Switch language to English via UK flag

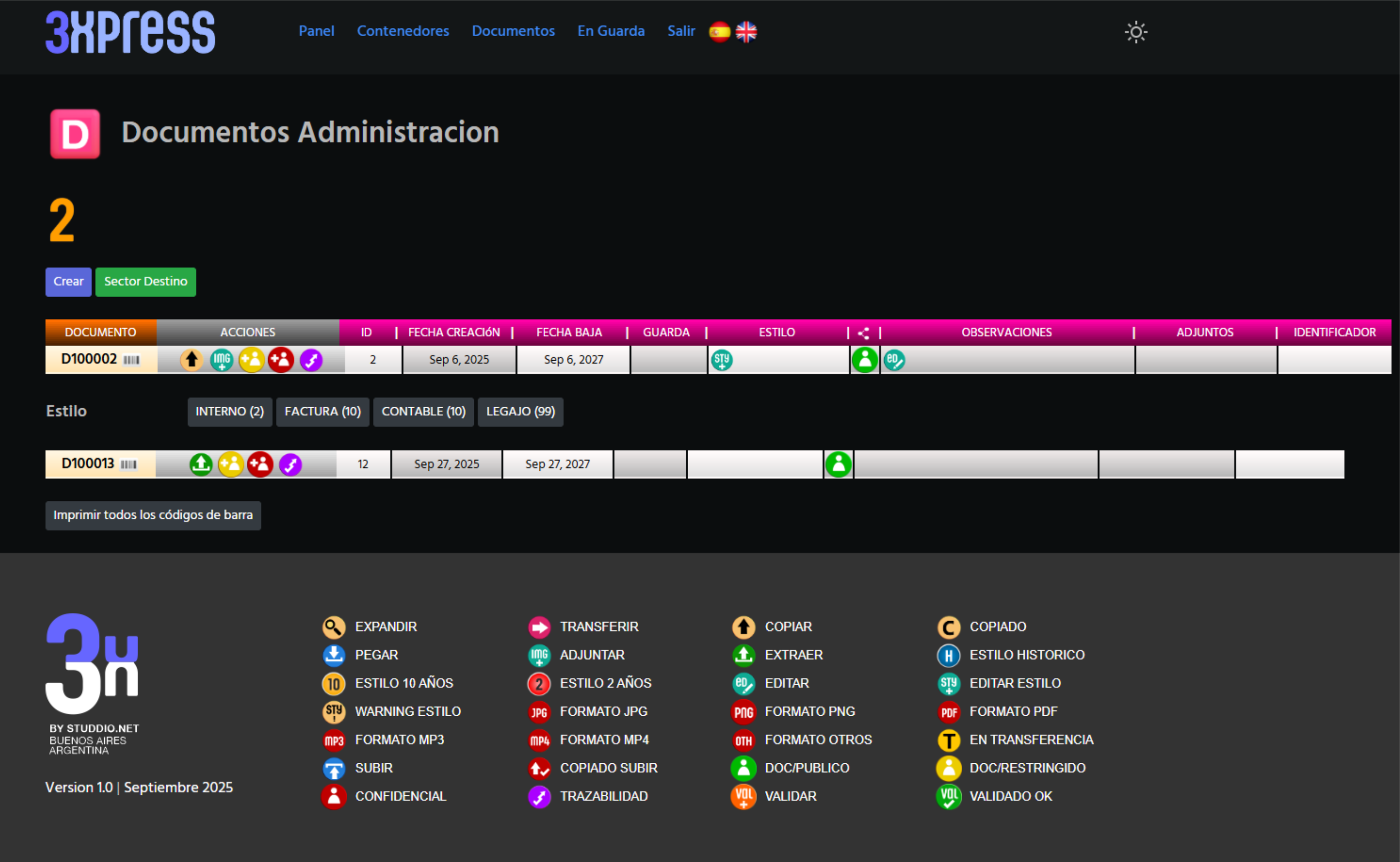pyautogui.click(x=746, y=32)
